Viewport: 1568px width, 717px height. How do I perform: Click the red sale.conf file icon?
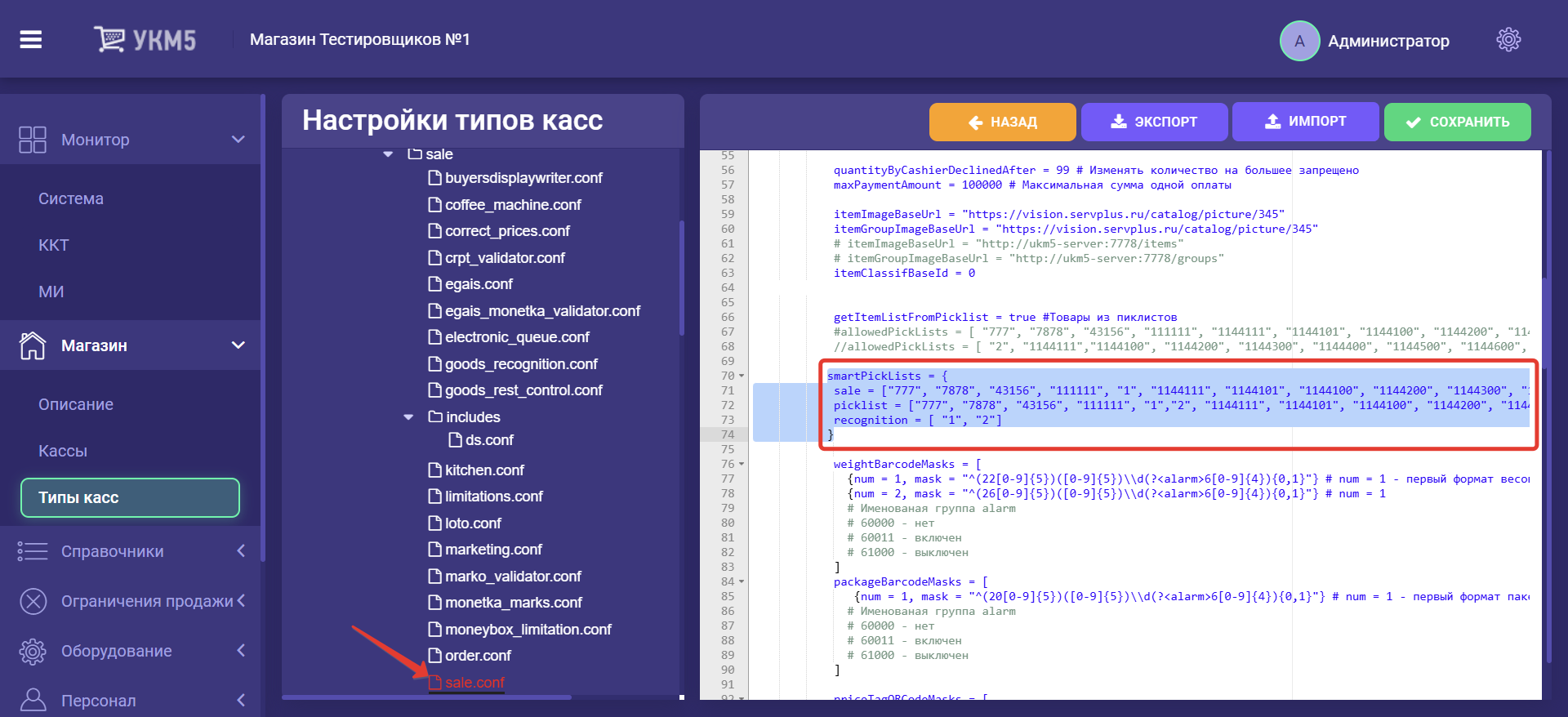(435, 683)
